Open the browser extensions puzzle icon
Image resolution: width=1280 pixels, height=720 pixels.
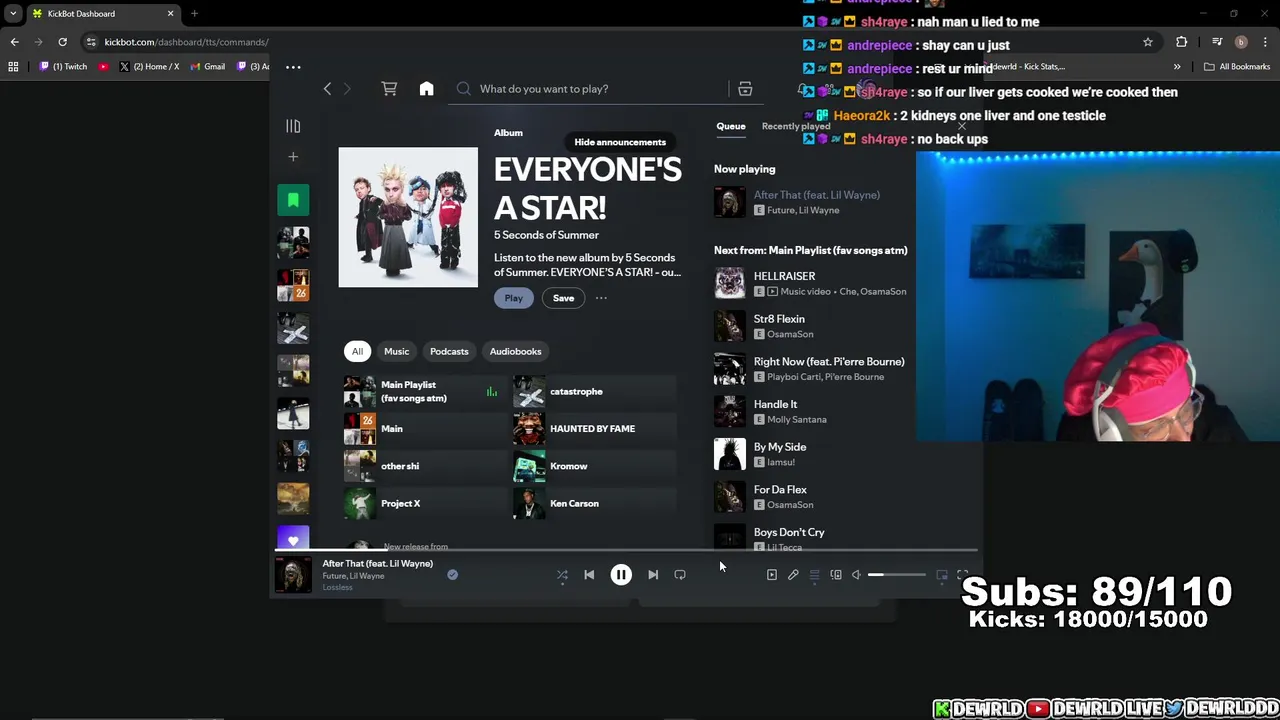tap(1182, 42)
